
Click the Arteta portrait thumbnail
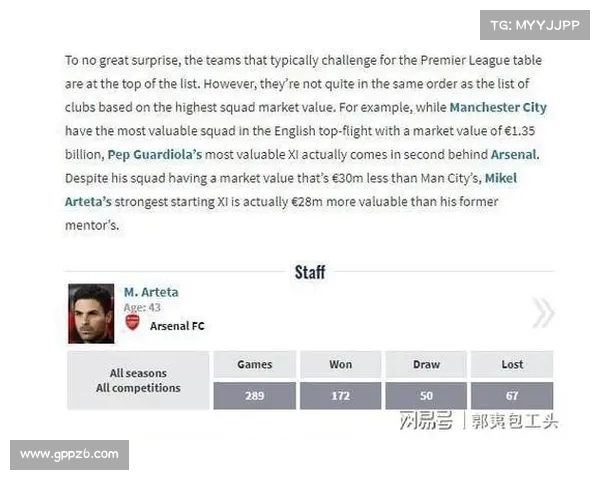(91, 313)
